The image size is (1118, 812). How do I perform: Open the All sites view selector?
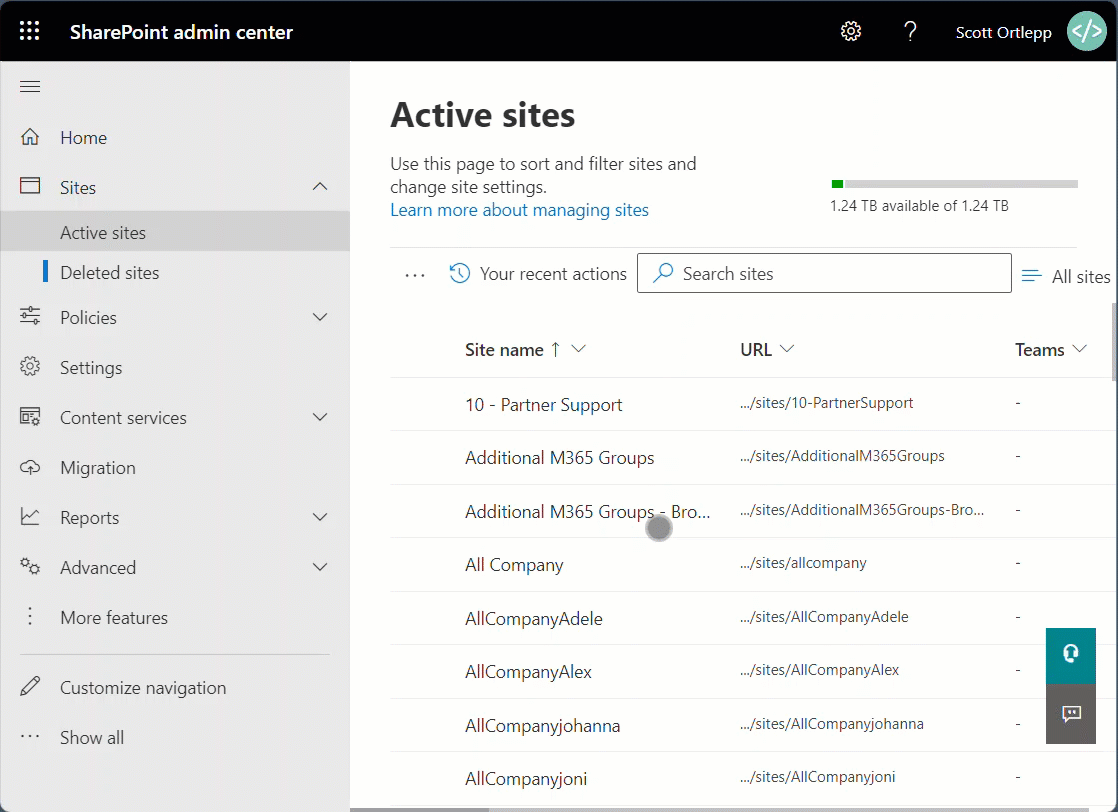(1067, 276)
